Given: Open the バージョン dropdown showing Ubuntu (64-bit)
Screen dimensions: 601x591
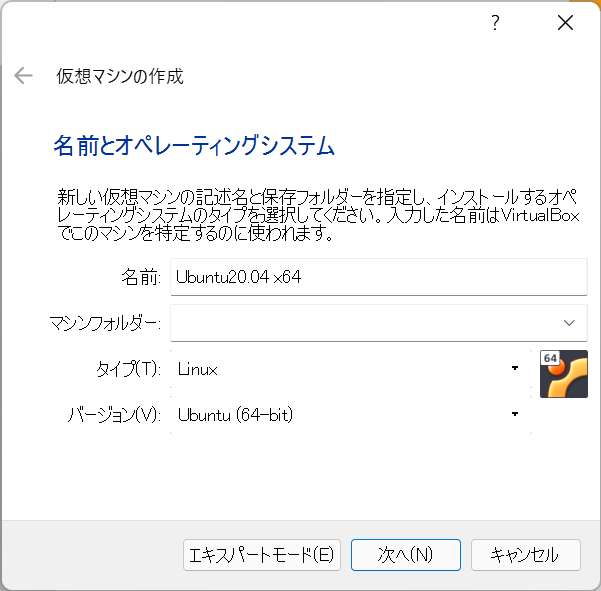Looking at the screenshot, I should 351,415.
